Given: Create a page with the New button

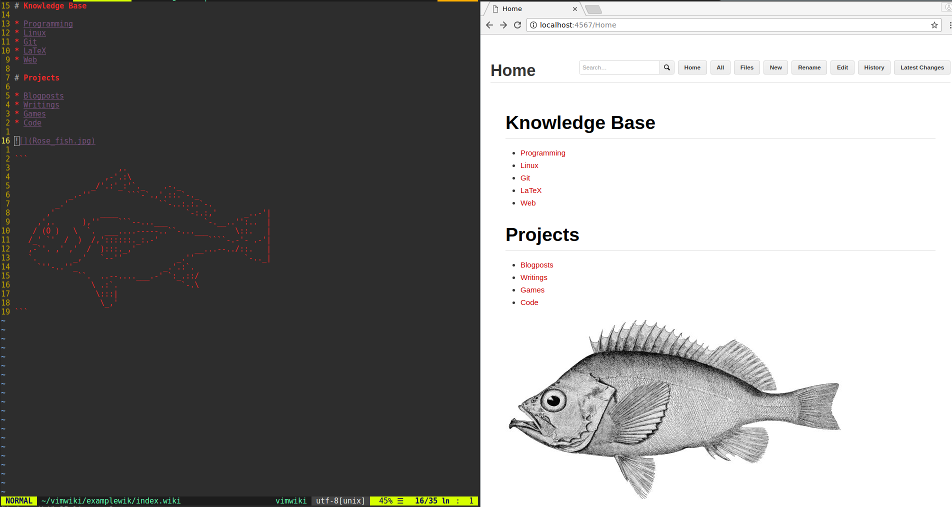Looking at the screenshot, I should (775, 67).
